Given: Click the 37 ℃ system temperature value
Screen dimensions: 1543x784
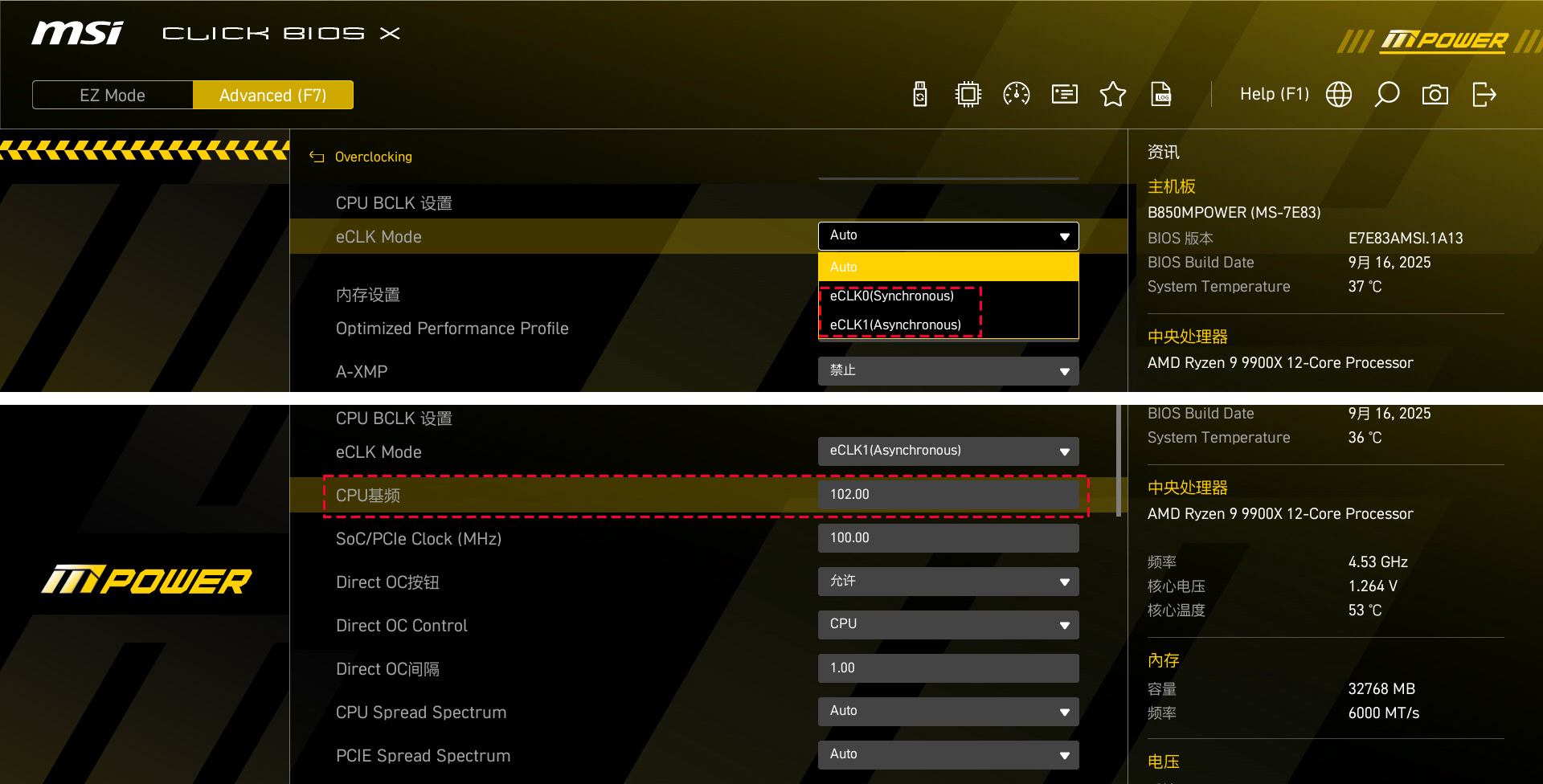Looking at the screenshot, I should pyautogui.click(x=1365, y=287).
